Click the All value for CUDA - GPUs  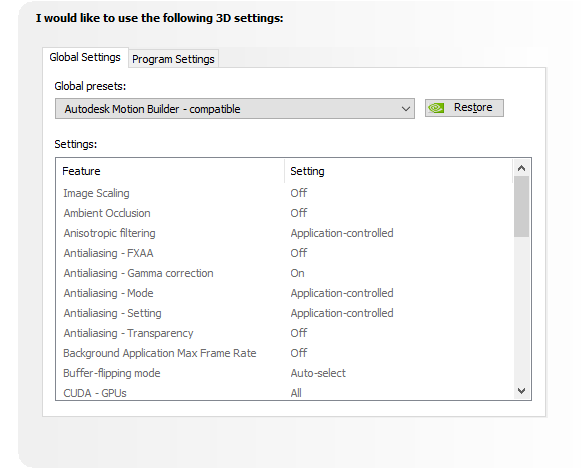point(296,393)
